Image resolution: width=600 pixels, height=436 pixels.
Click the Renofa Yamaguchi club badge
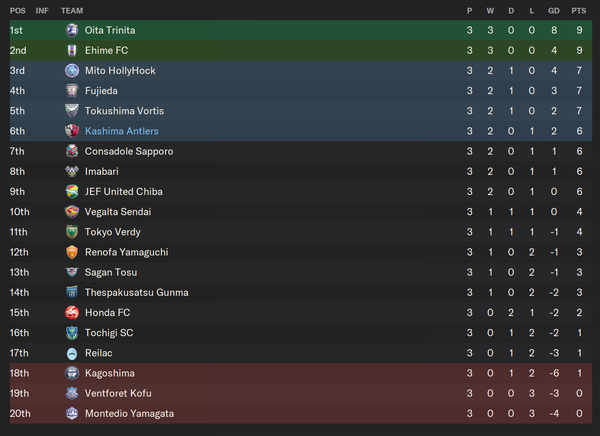pyautogui.click(x=72, y=252)
